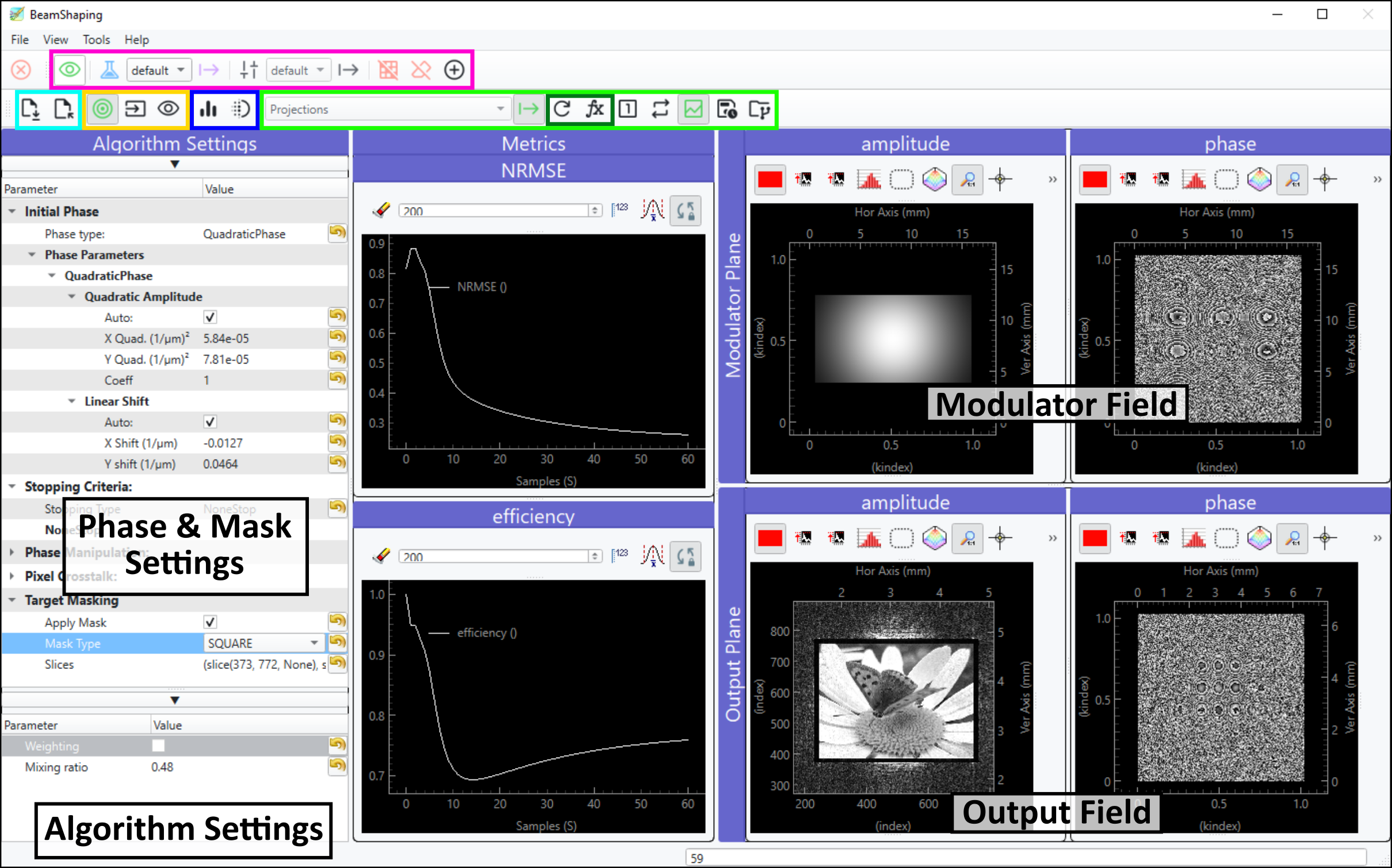Click red color swatch in Modulator phase viewer

coord(1095,179)
